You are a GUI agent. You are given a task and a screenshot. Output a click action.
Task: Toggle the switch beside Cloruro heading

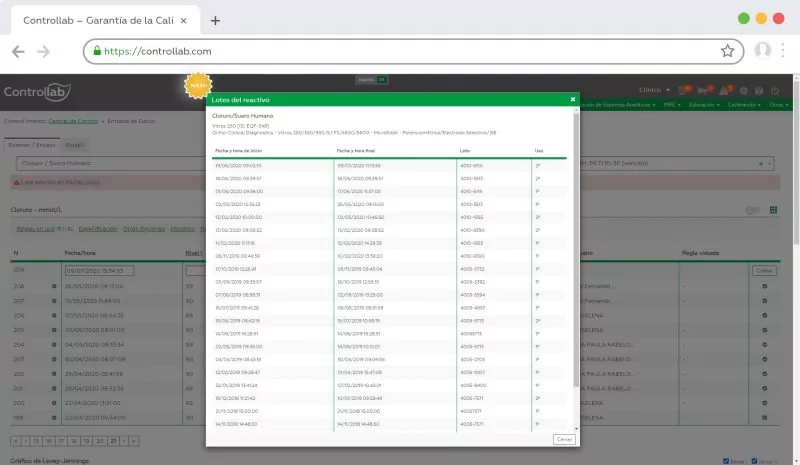[772, 210]
